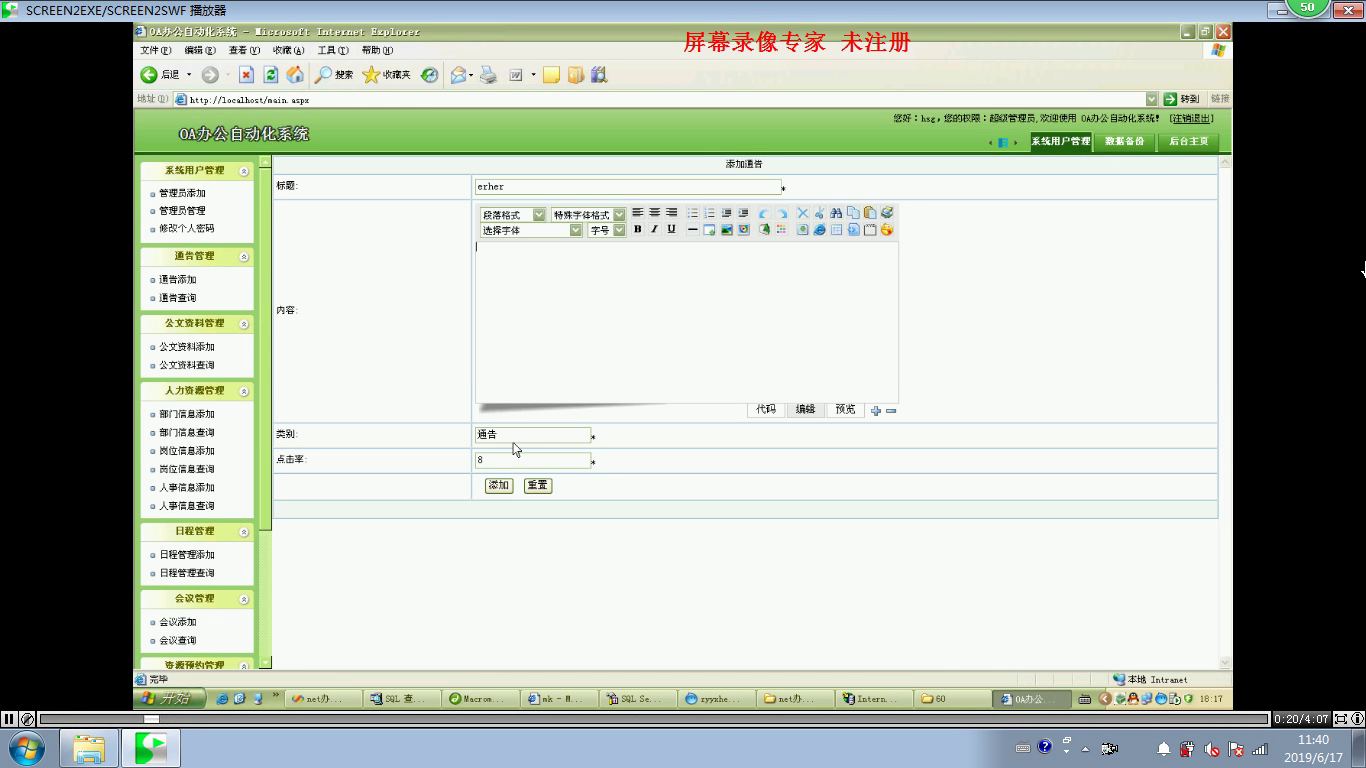Click the 注销退出 logout link
Image resolution: width=1366 pixels, height=768 pixels.
[x=1192, y=118]
